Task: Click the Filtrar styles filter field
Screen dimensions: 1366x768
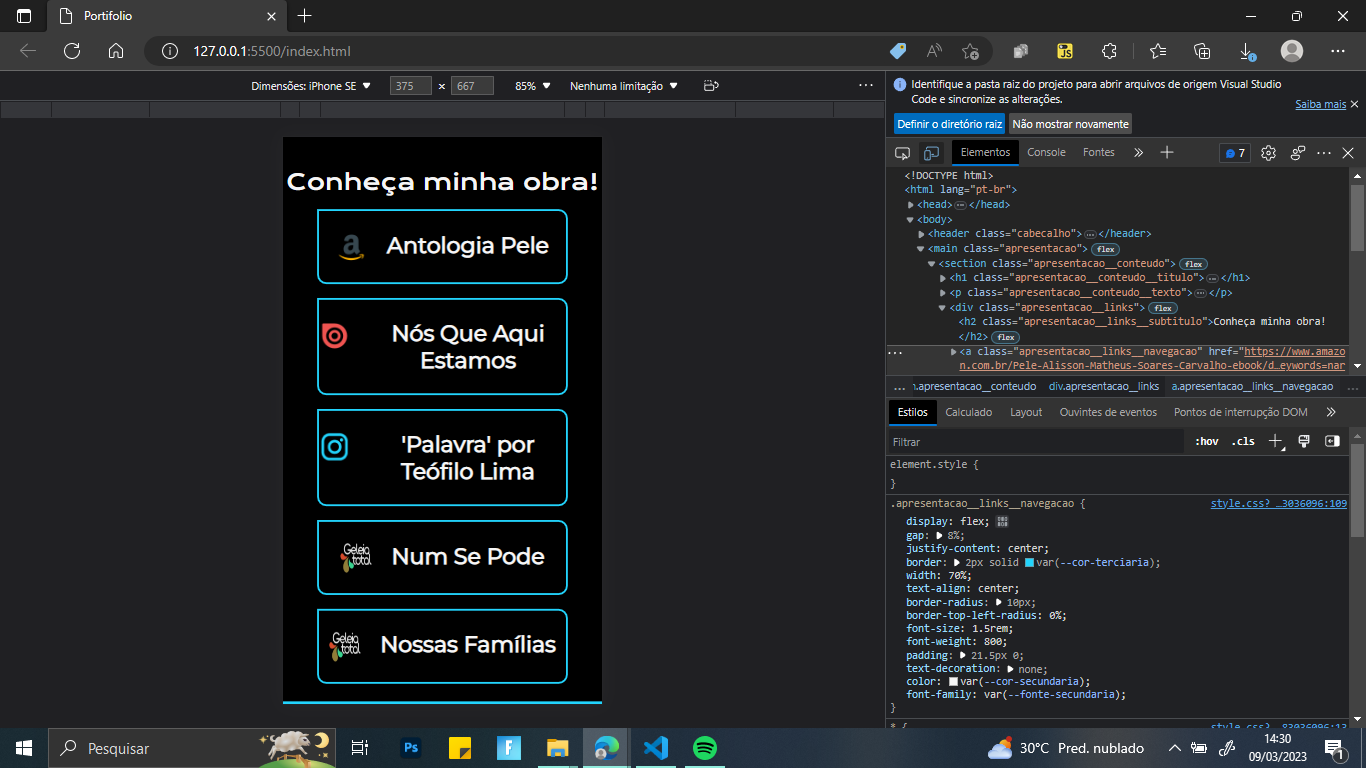Action: [x=1035, y=441]
